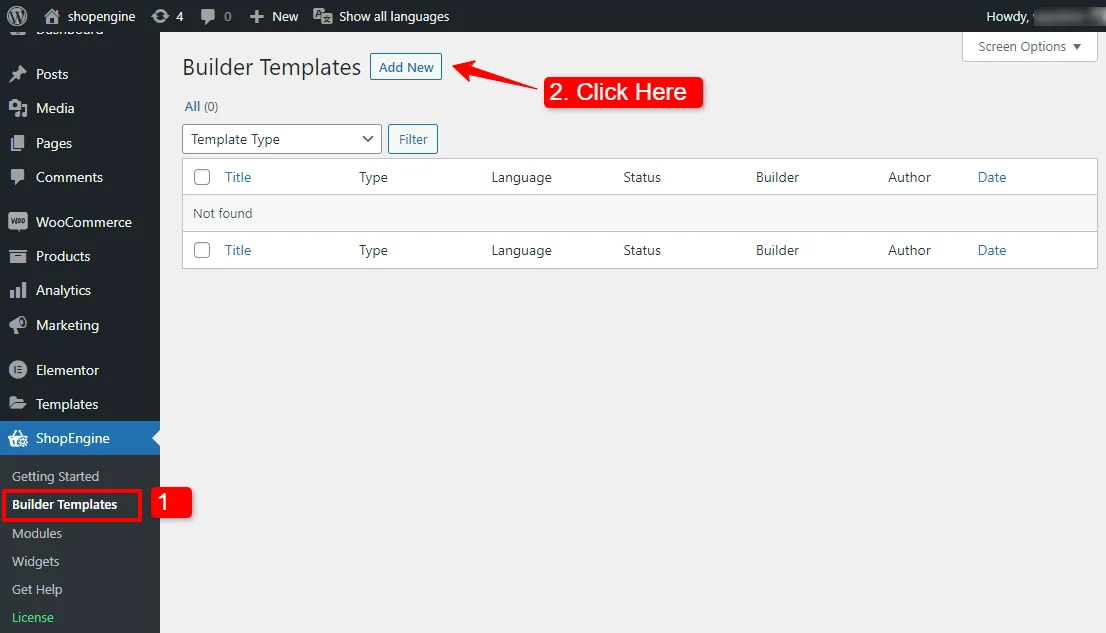Screen dimensions: 1106x633
Task: Open the updates icon showing 4
Action: 160,16
